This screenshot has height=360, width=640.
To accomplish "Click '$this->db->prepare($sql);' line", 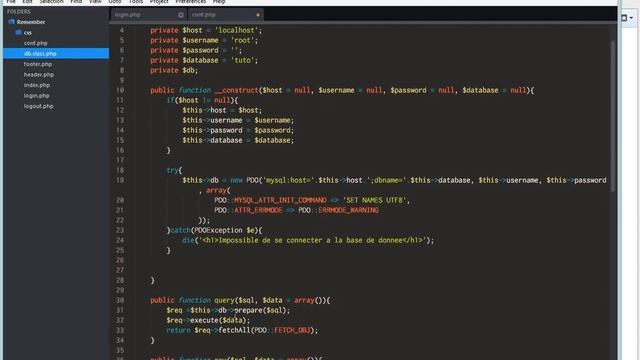I will pyautogui.click(x=228, y=311).
